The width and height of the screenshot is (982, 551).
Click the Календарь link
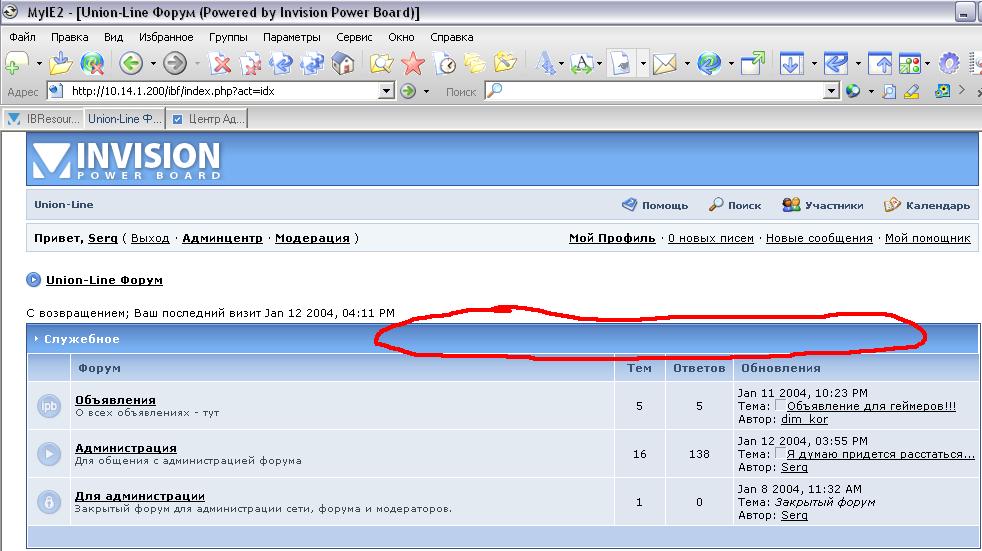click(x=926, y=205)
